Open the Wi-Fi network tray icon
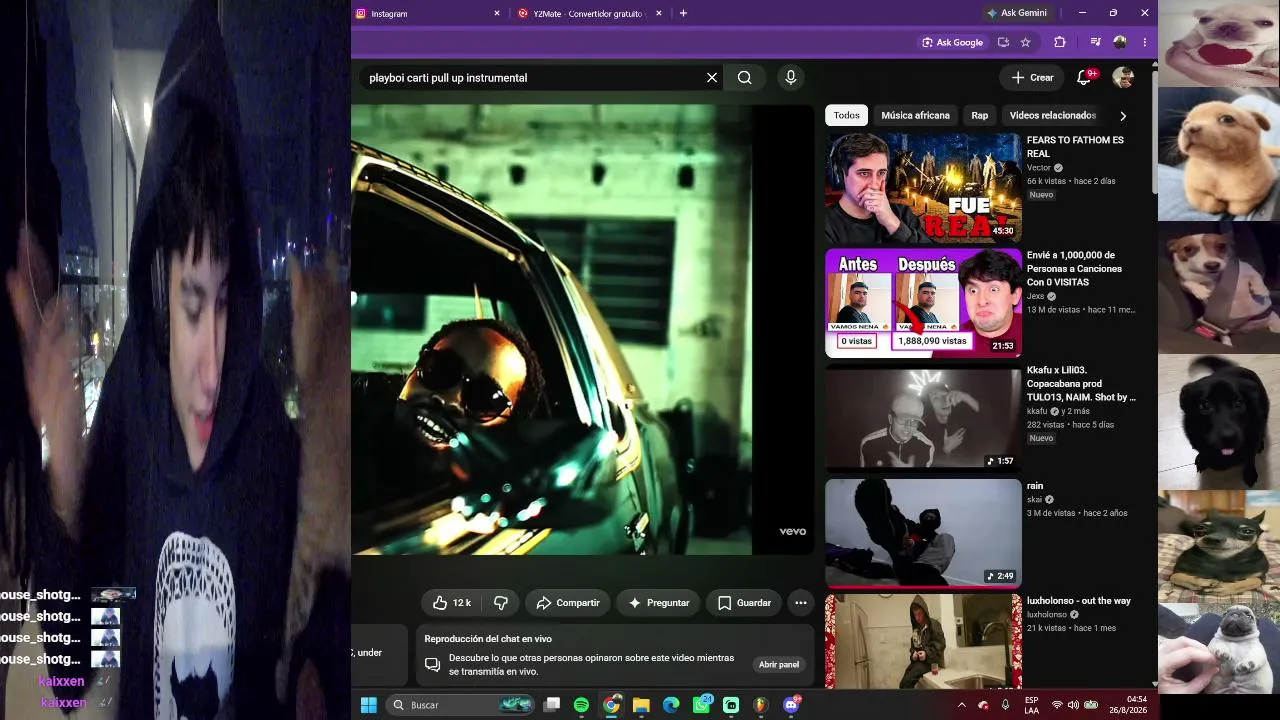Viewport: 1280px width, 720px height. (1057, 705)
